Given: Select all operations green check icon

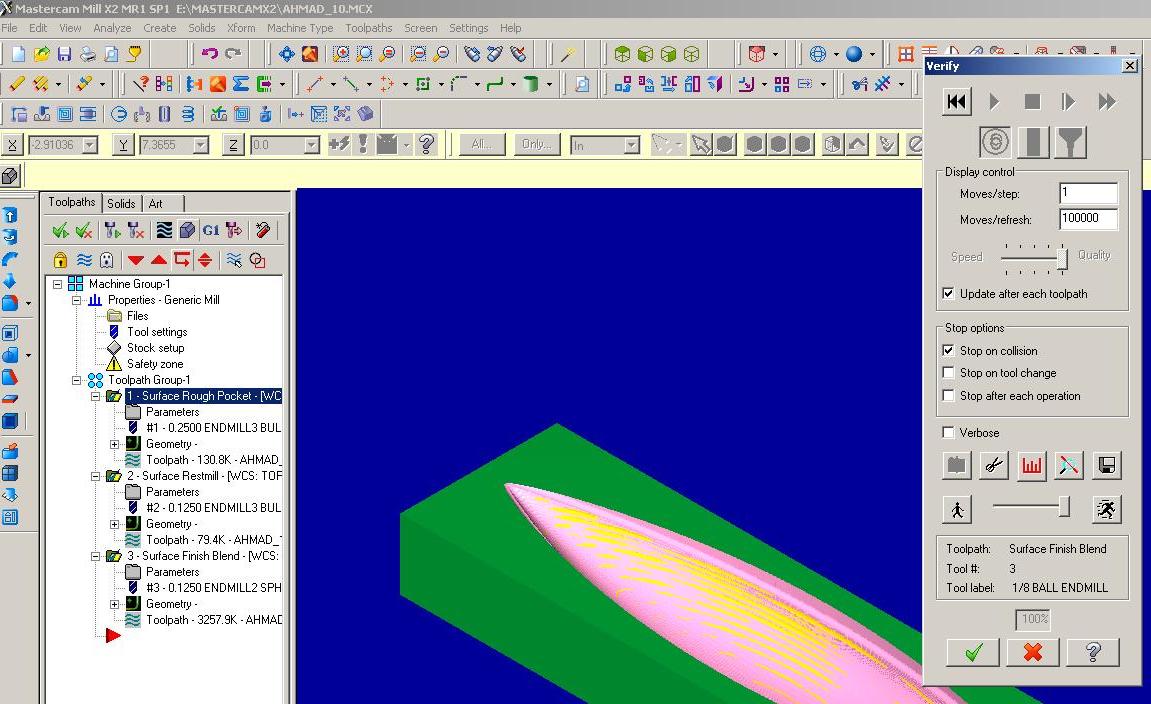Looking at the screenshot, I should 60,231.
